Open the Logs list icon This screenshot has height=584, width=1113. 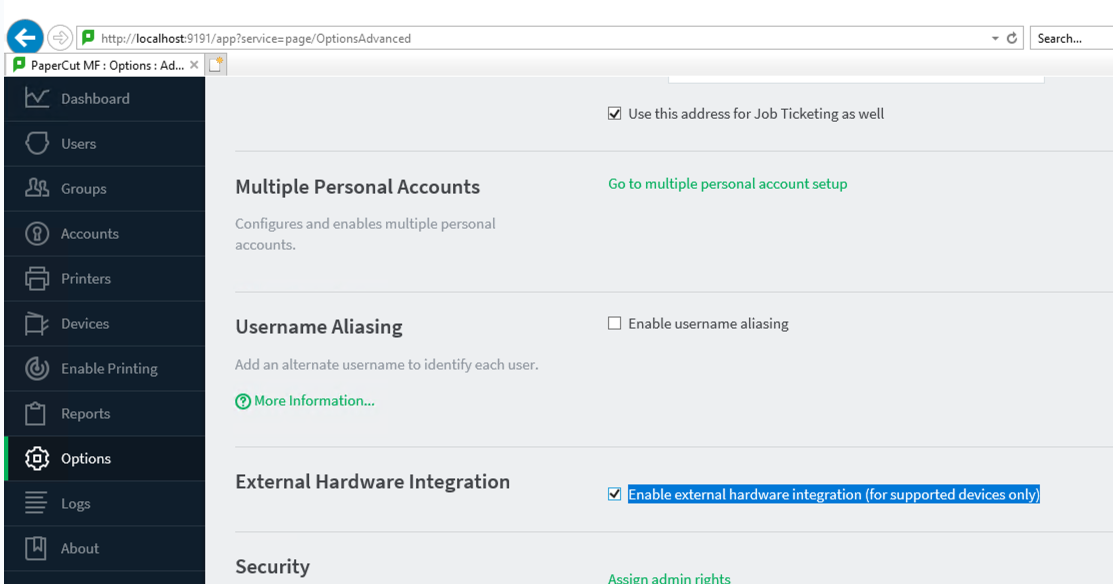click(37, 503)
